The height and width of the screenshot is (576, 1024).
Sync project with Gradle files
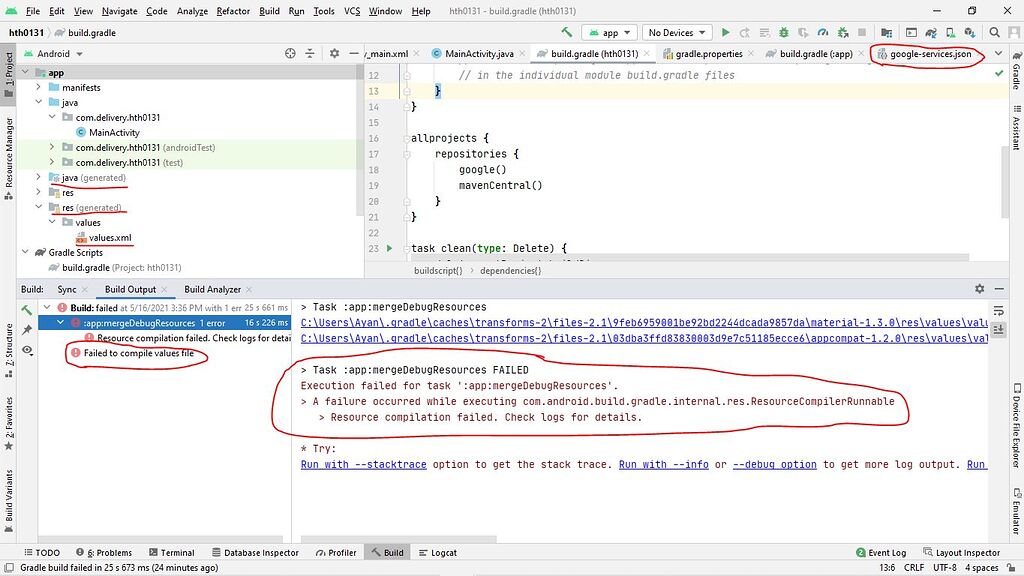pyautogui.click(x=930, y=32)
